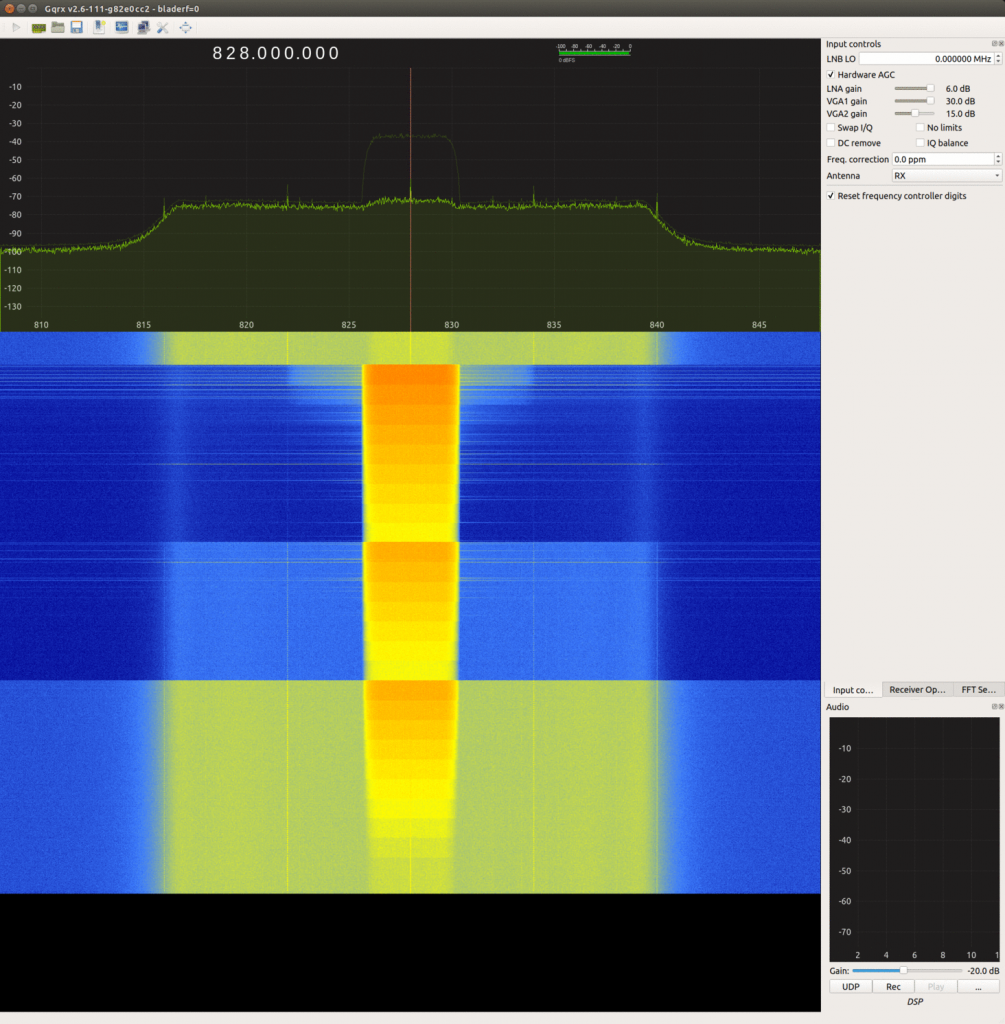The width and height of the screenshot is (1005, 1024).
Task: Enable the Swap I/Q checkbox
Action: pos(831,127)
